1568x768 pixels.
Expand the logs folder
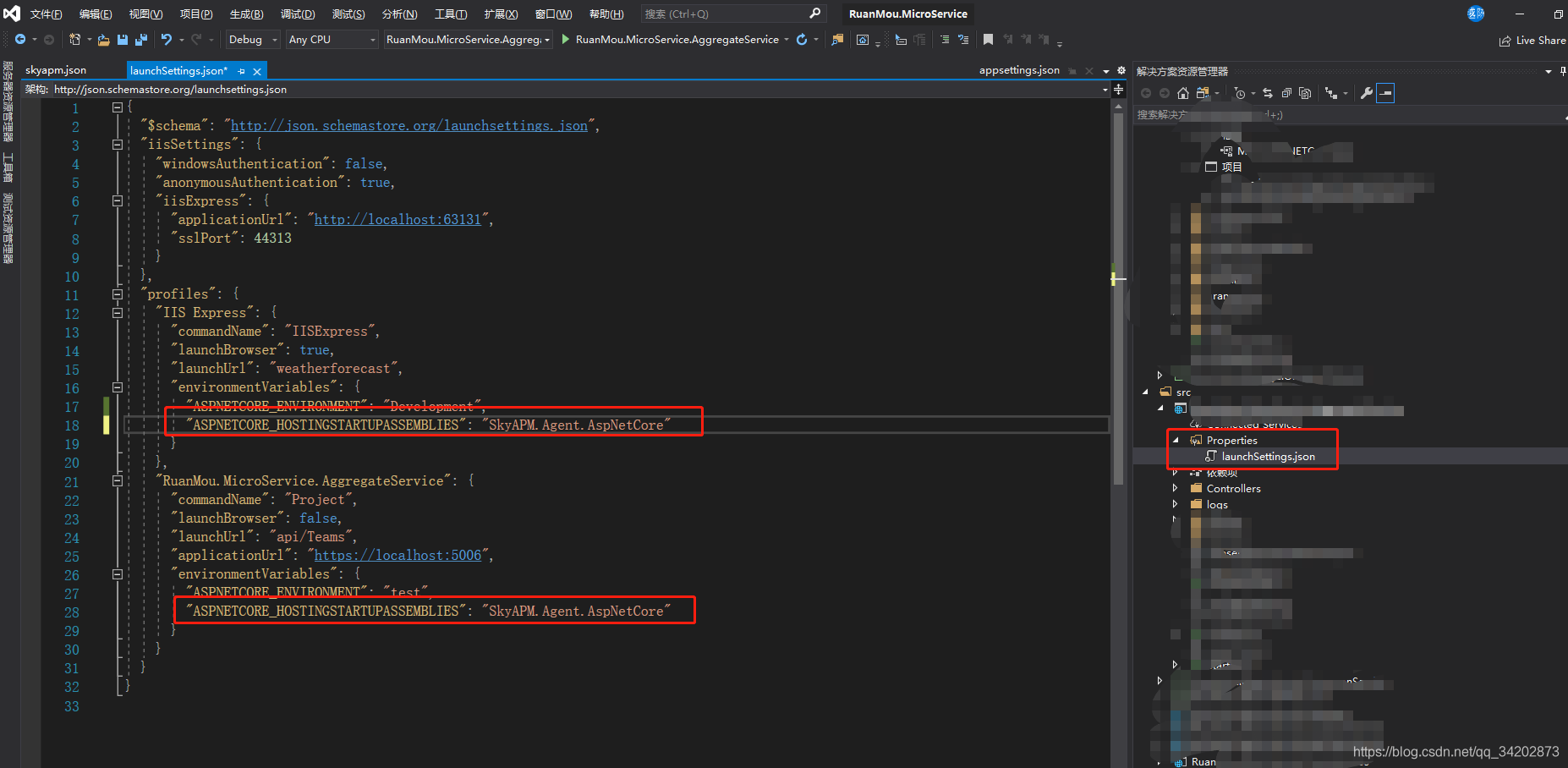pyautogui.click(x=1175, y=504)
